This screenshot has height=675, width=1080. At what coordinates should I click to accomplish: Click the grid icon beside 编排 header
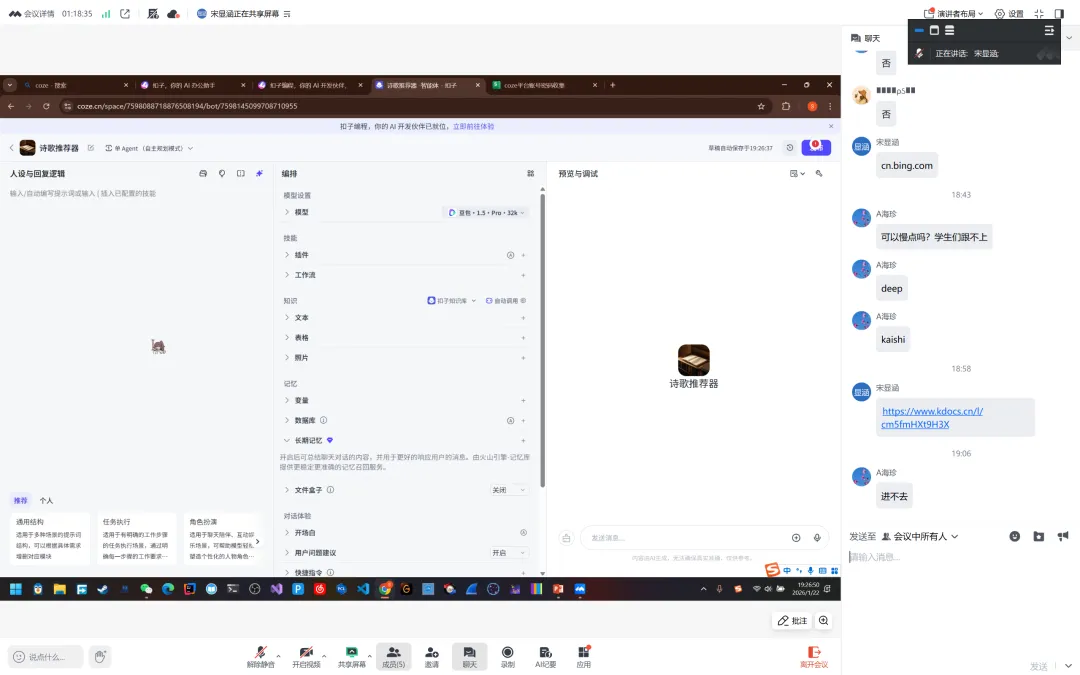coord(530,174)
